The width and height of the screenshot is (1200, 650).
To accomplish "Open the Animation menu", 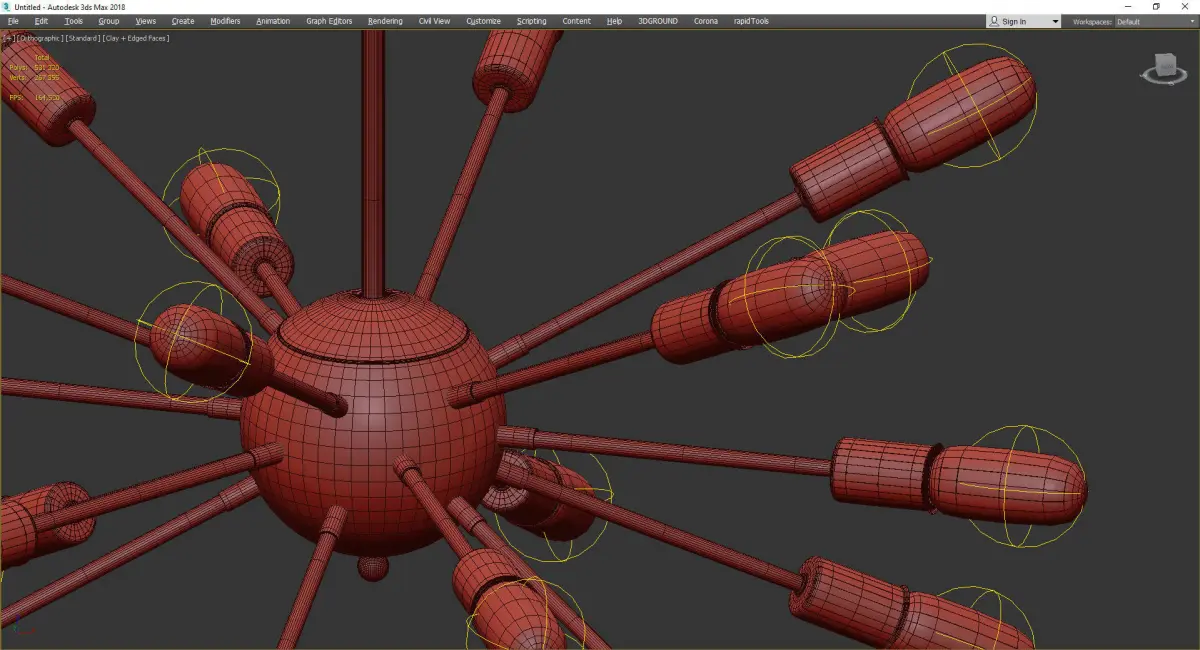I will (x=273, y=21).
